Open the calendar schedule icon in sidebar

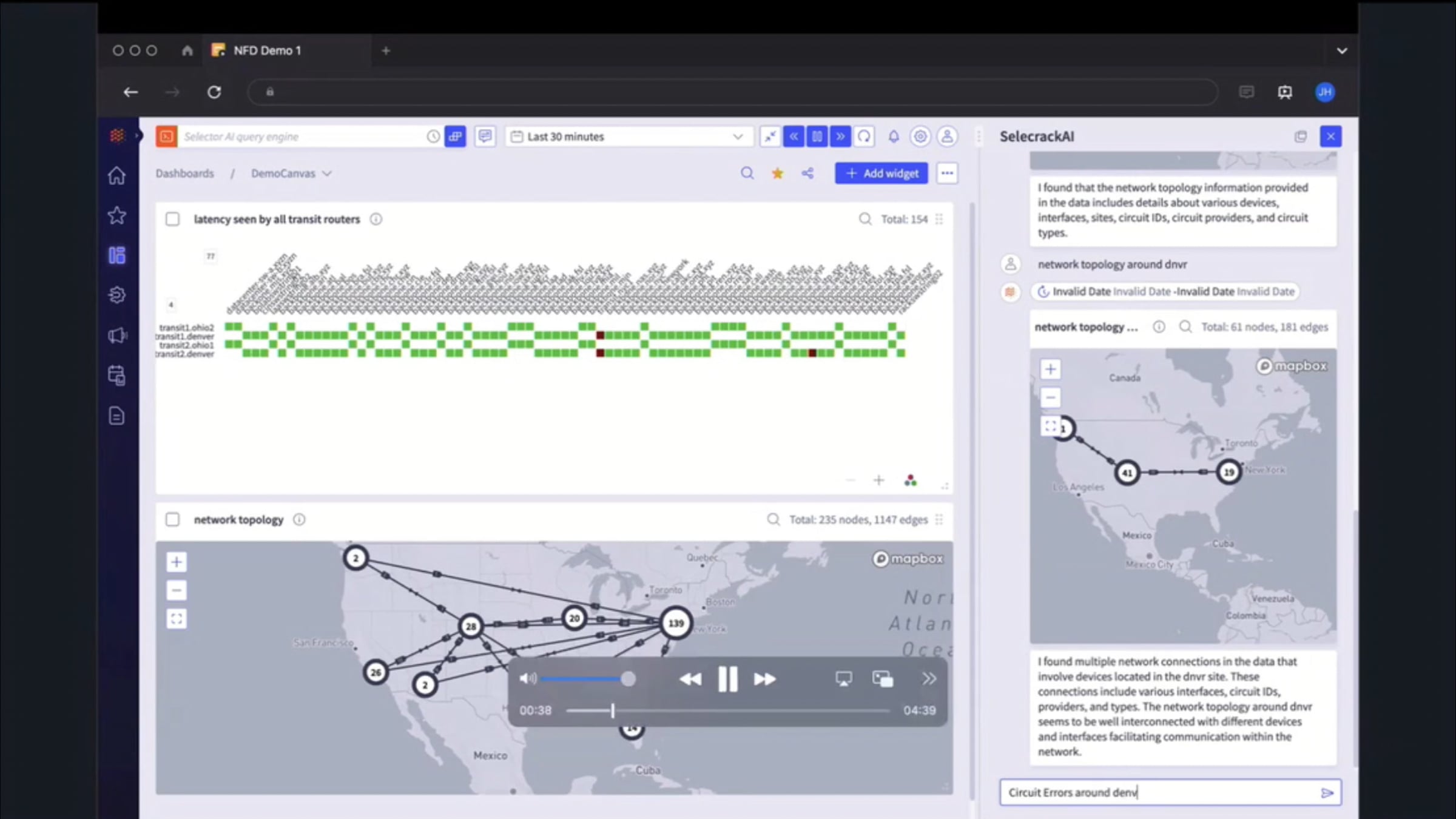pos(116,376)
